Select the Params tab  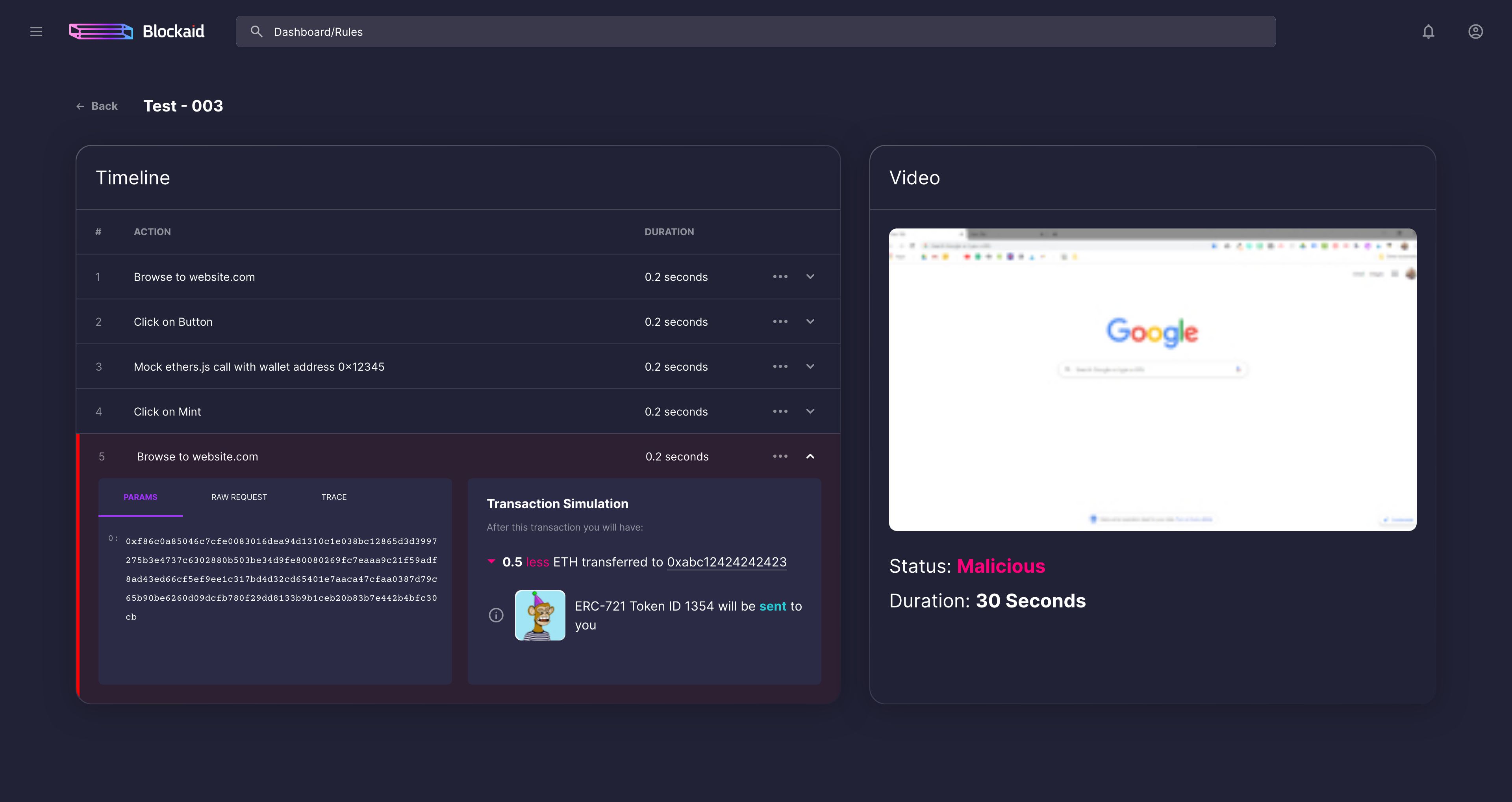coord(140,497)
